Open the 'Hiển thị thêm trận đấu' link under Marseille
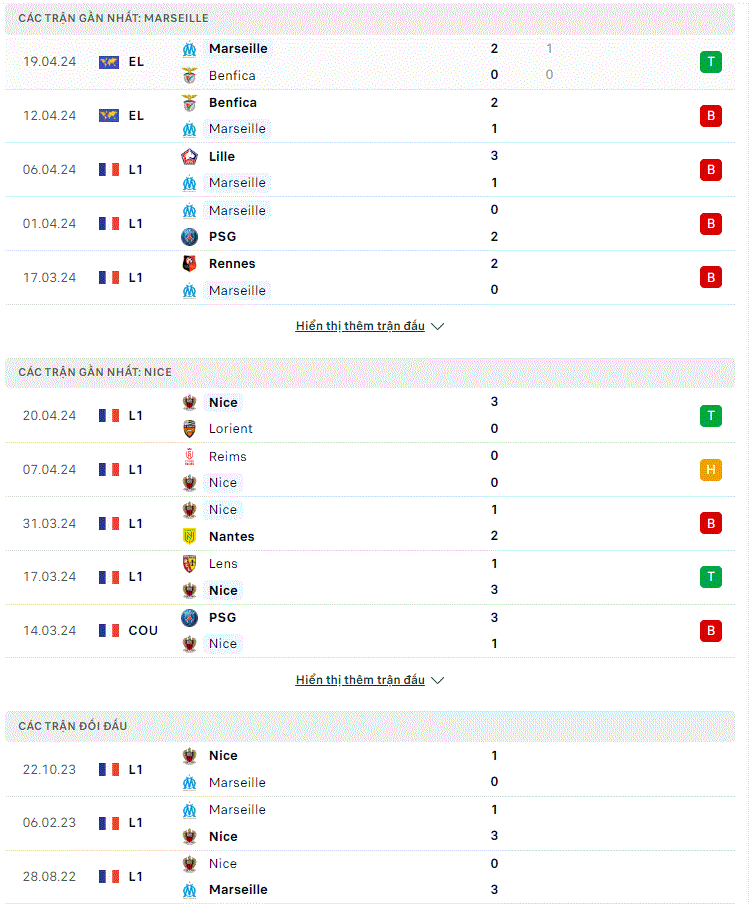749x905 pixels. point(360,326)
